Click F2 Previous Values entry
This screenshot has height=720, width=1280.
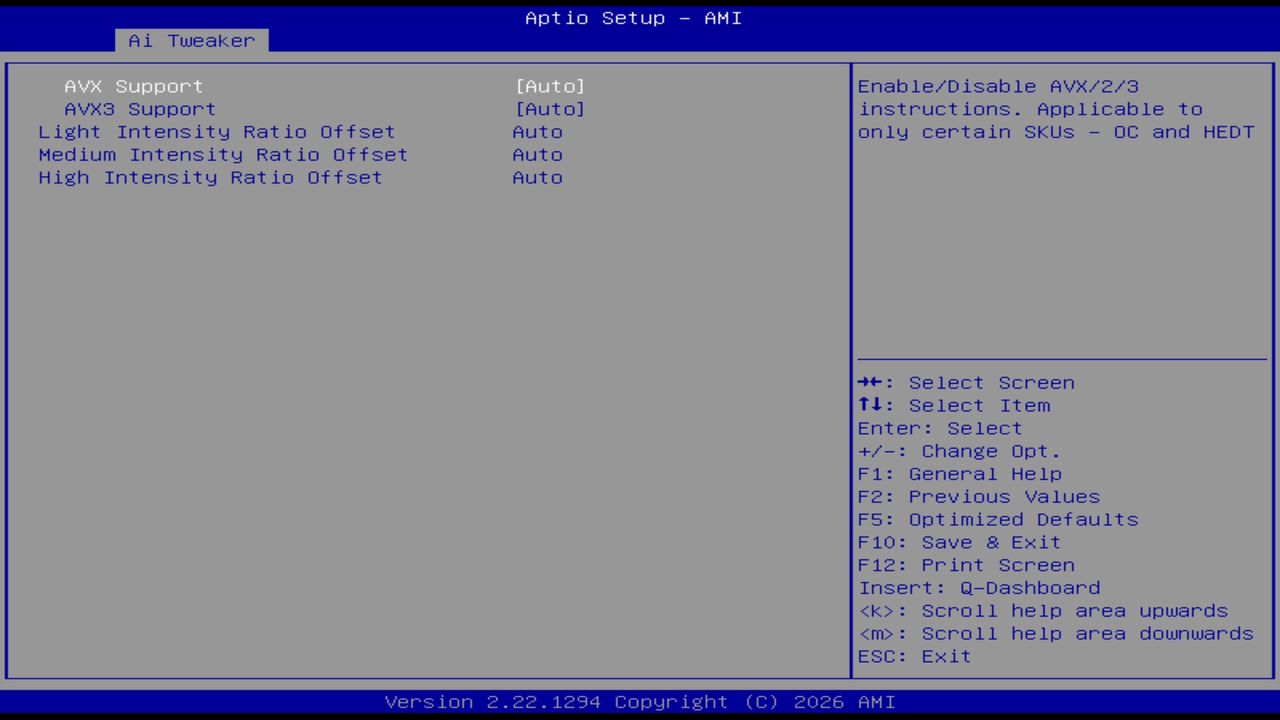(978, 496)
